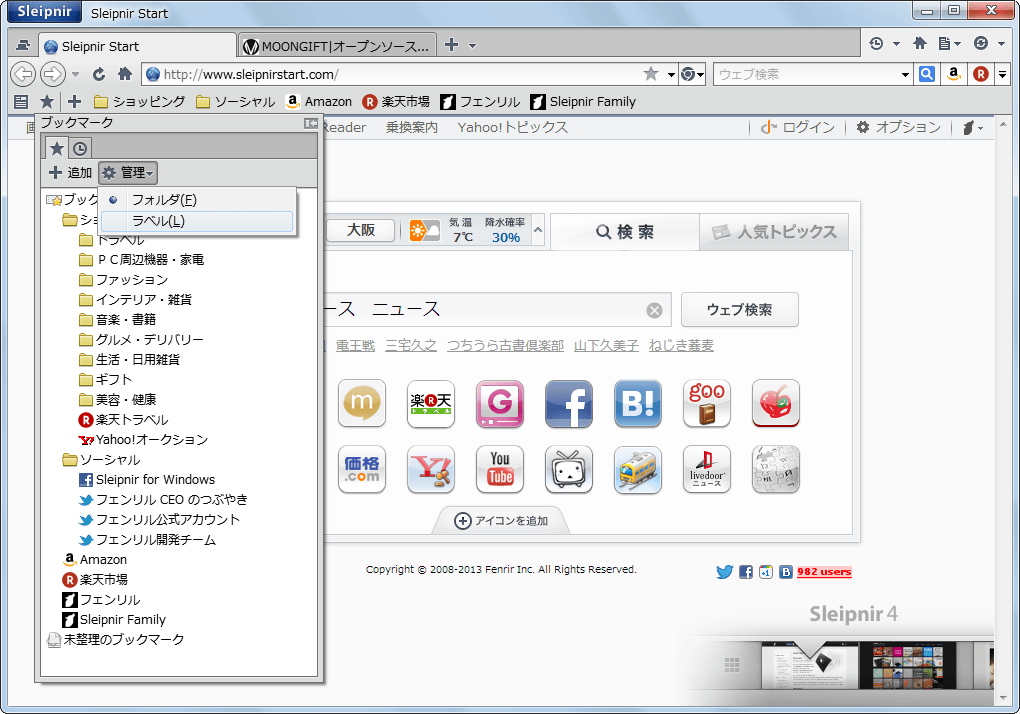Select 未整理のブックマーク in bookmark tree

[x=116, y=640]
